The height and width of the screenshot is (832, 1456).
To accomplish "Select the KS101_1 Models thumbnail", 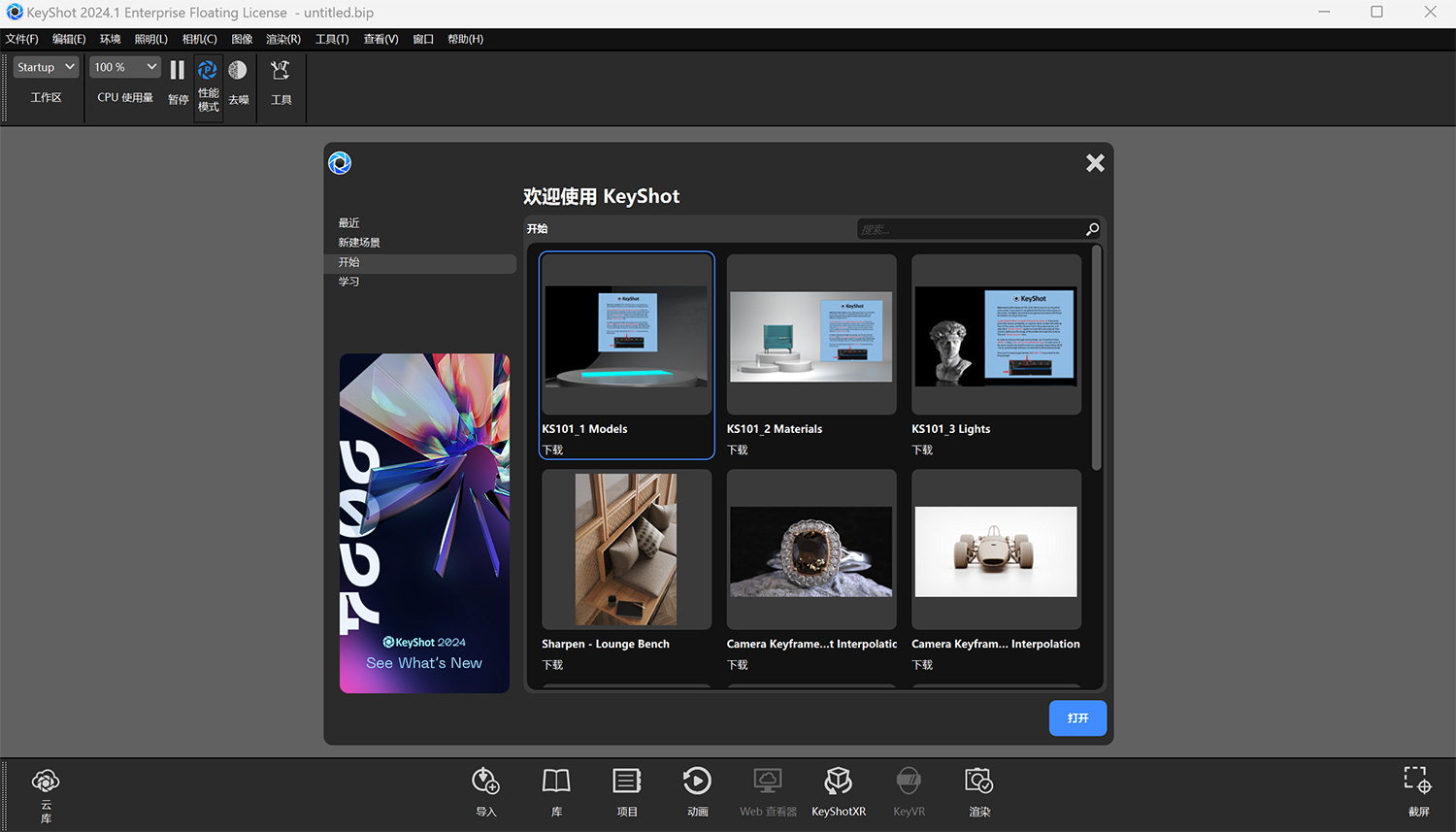I will click(627, 335).
